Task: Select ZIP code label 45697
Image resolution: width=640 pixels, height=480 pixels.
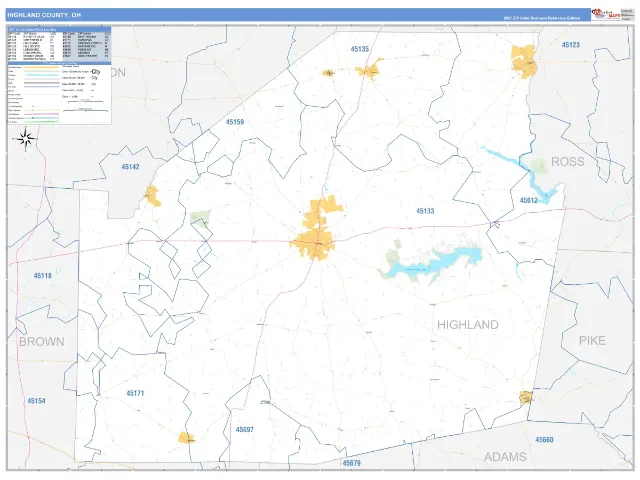Action: click(x=244, y=429)
